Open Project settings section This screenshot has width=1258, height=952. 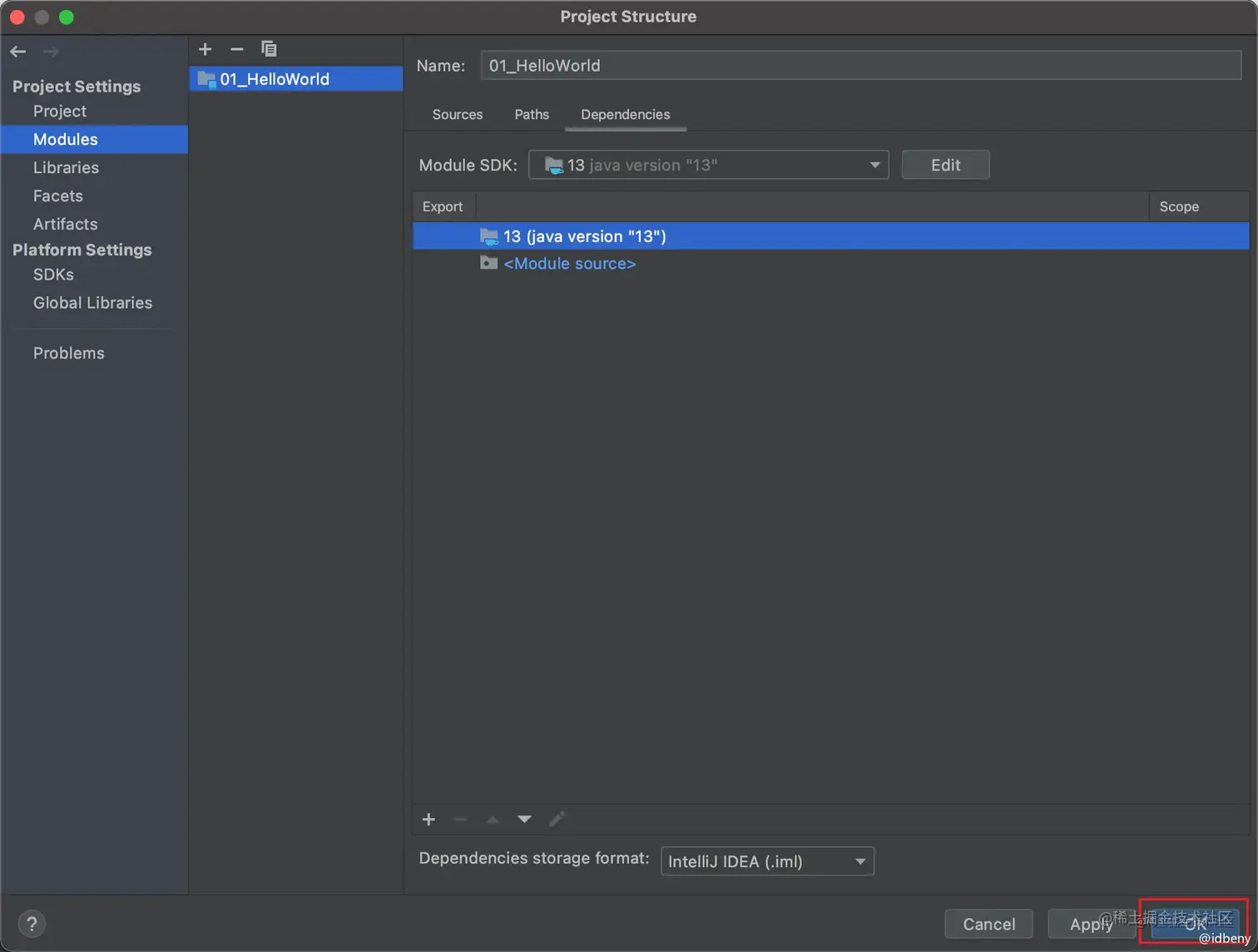tap(60, 112)
